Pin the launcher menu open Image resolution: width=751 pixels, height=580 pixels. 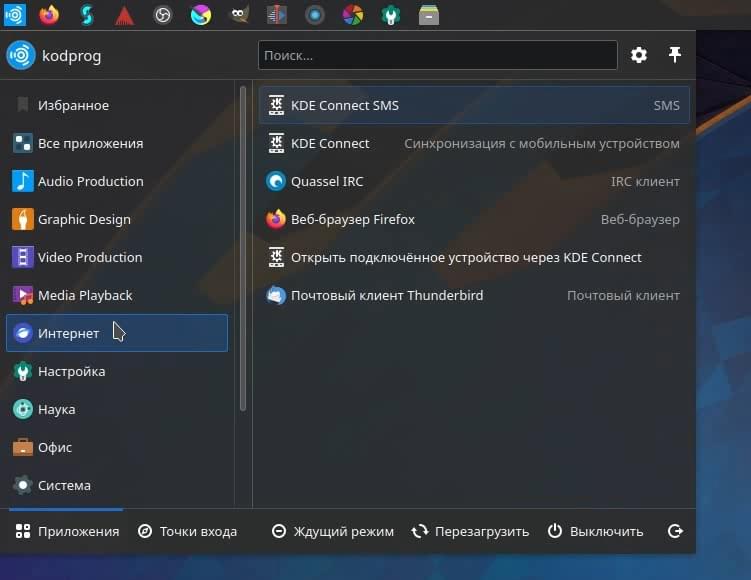pyautogui.click(x=675, y=55)
